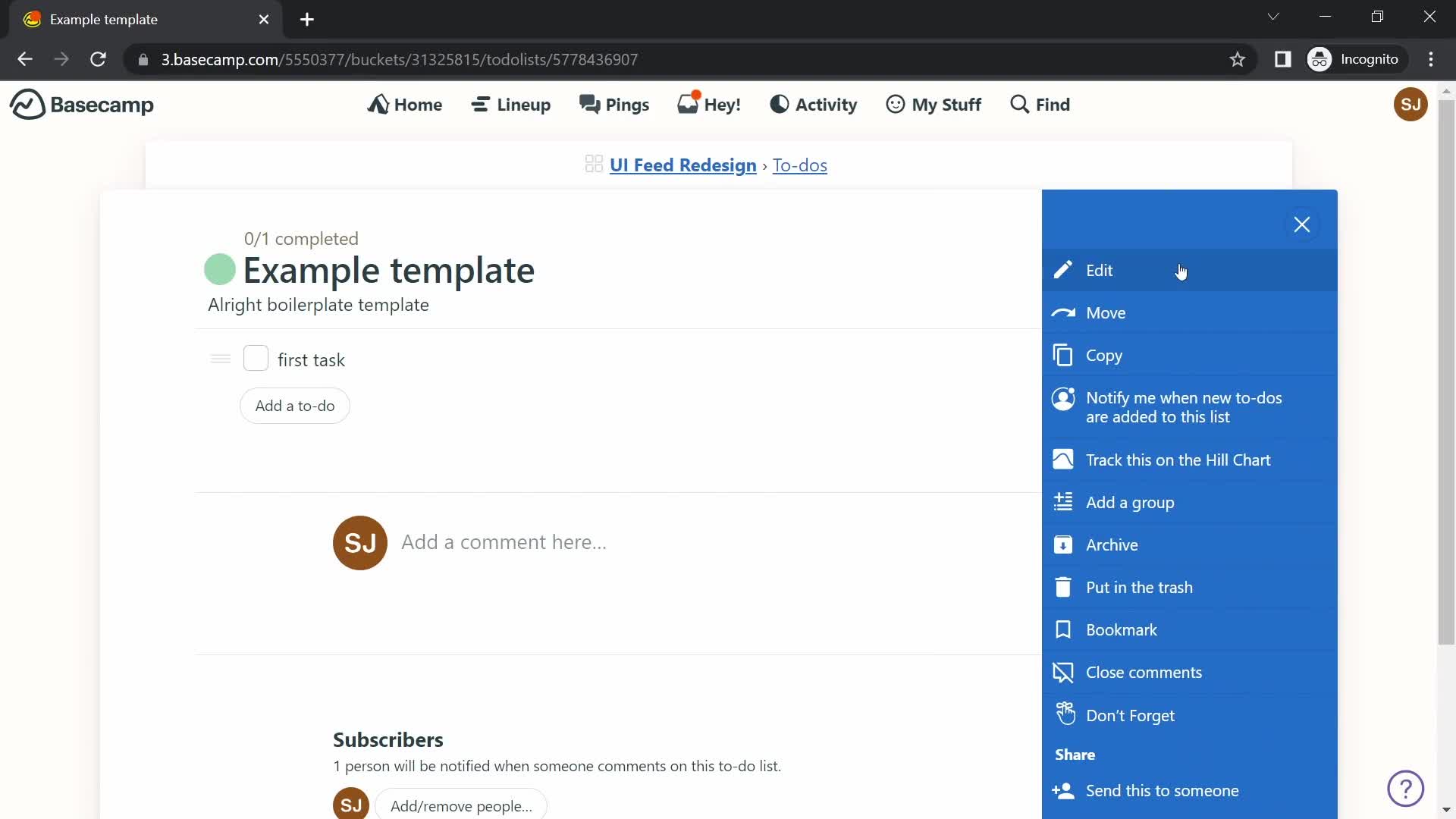Click the Edit icon in context menu
The width and height of the screenshot is (1456, 819).
click(1064, 269)
